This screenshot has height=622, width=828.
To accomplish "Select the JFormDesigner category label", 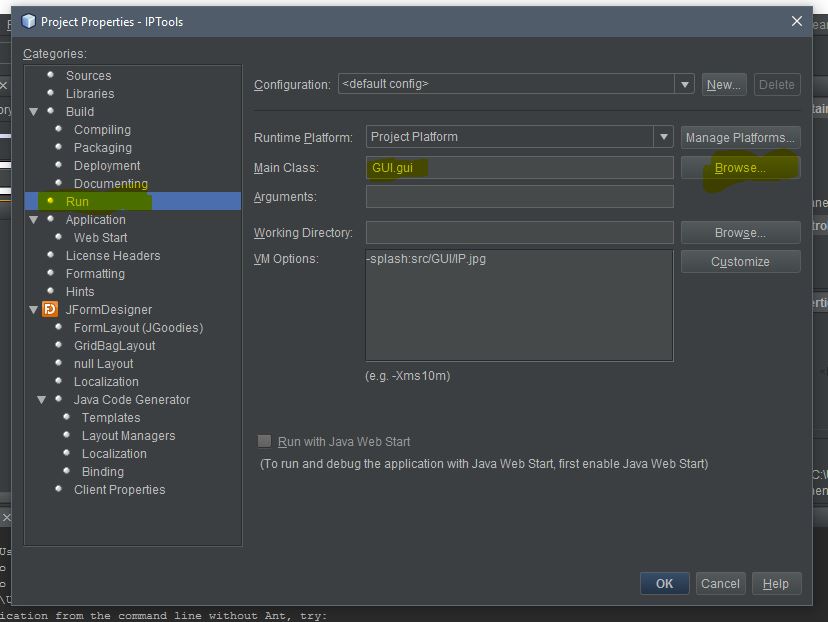I will point(108,309).
